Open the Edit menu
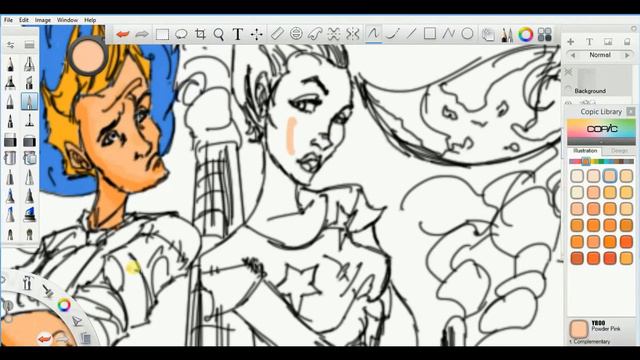 pos(24,20)
